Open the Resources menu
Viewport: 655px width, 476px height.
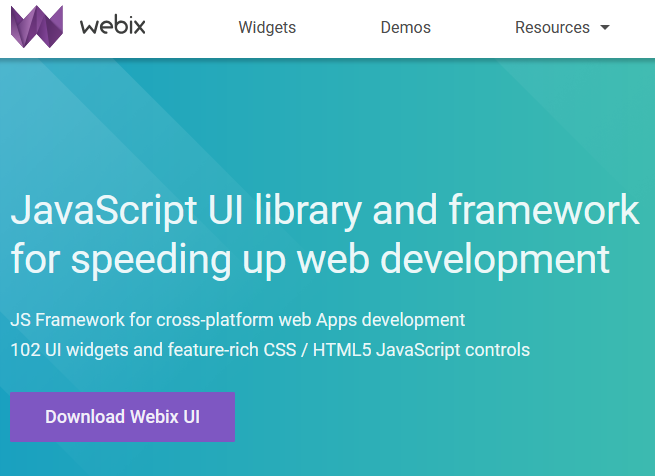[x=552, y=28]
